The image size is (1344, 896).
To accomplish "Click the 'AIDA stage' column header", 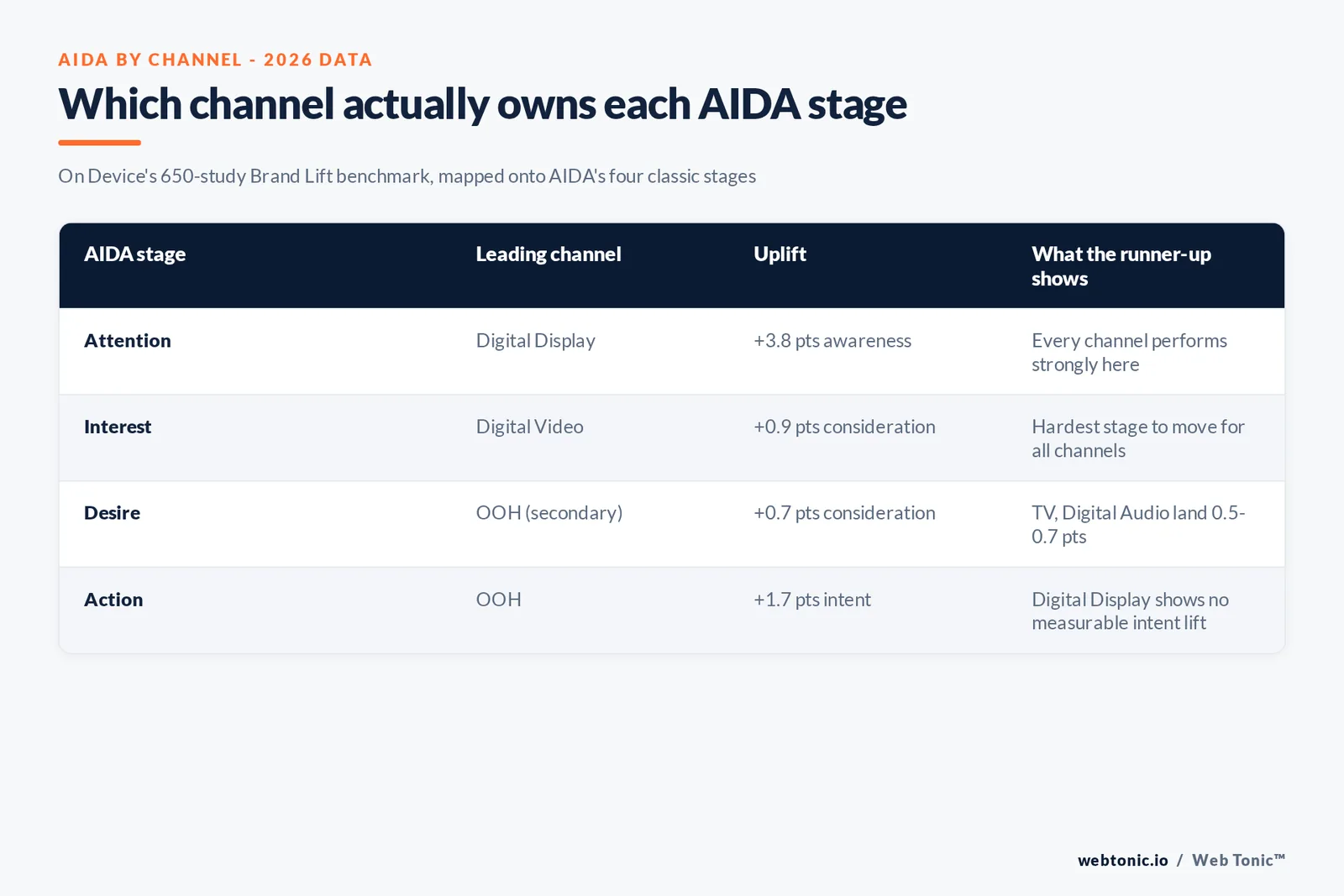I will 134,254.
